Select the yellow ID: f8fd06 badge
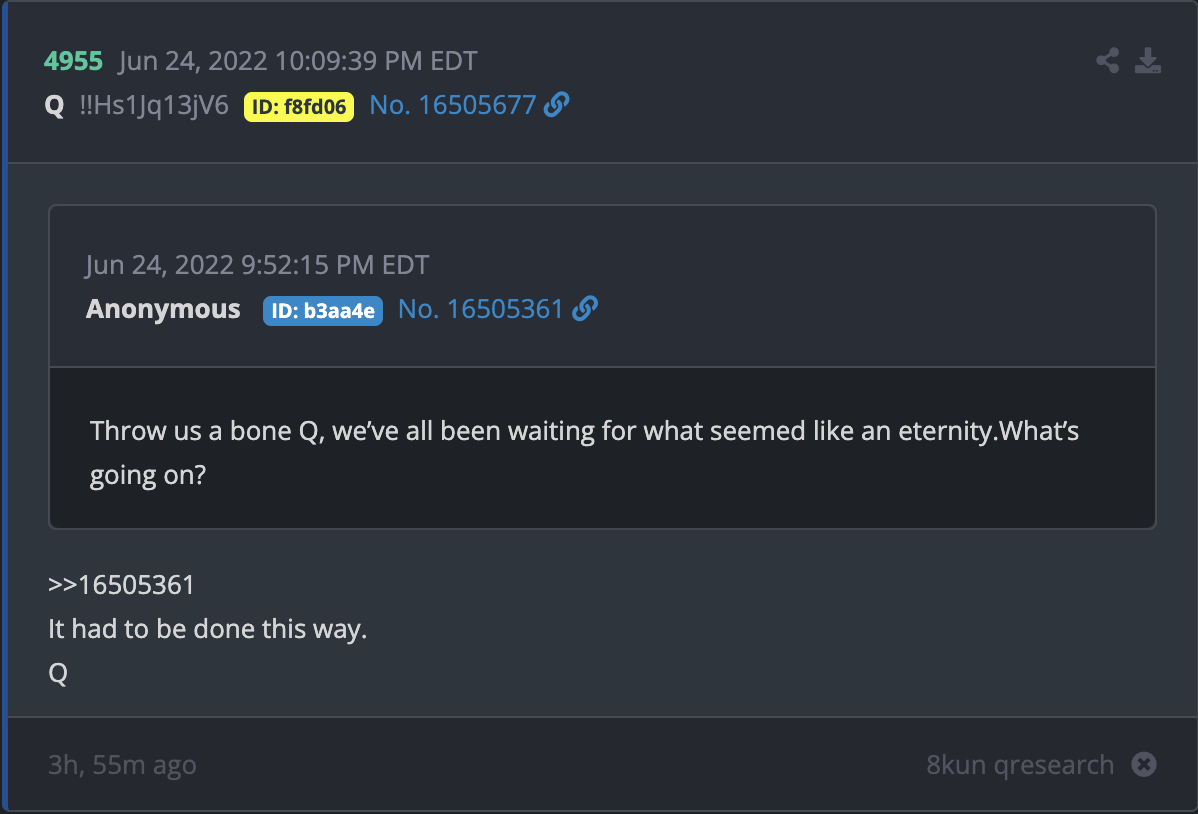This screenshot has height=814, width=1198. click(x=299, y=107)
